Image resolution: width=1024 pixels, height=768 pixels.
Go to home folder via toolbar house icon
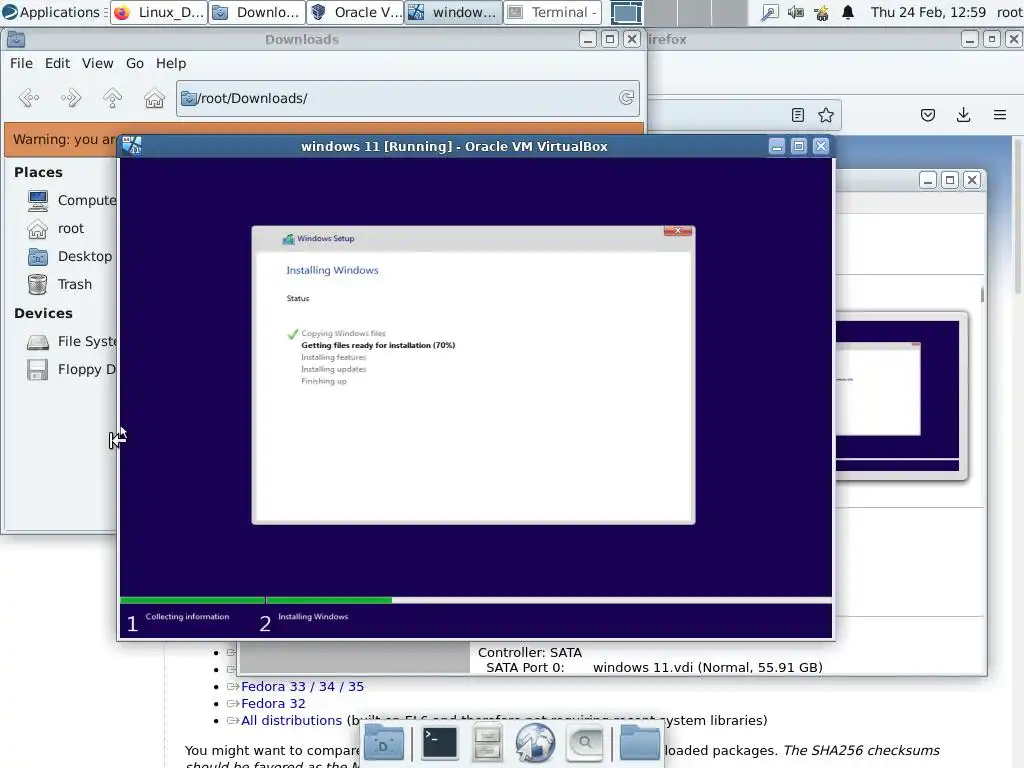(x=154, y=98)
